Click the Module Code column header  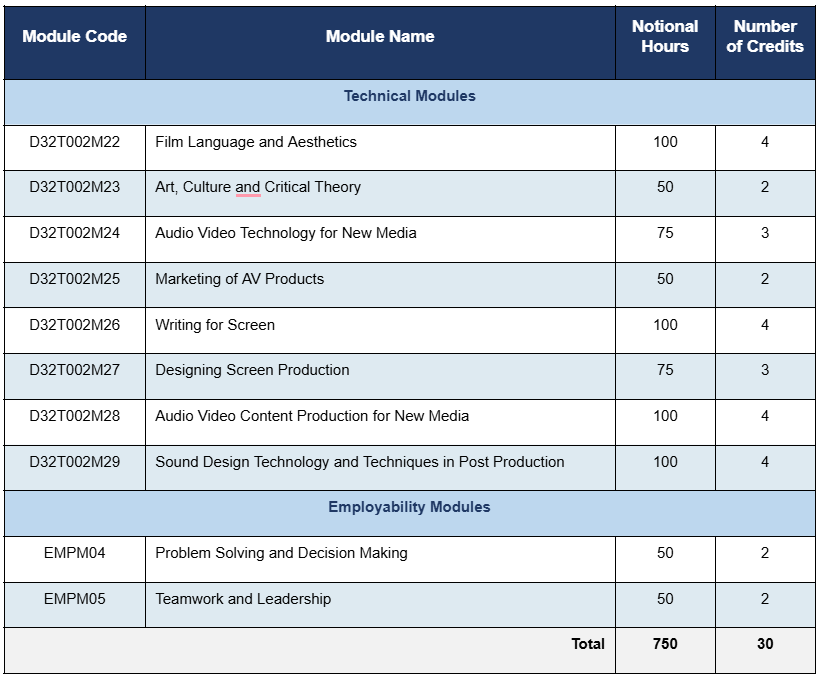(75, 37)
